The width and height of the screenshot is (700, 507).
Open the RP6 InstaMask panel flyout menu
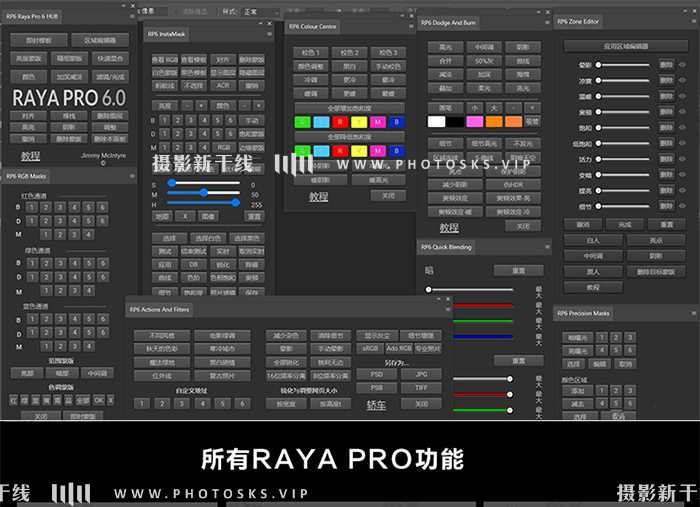click(x=269, y=33)
